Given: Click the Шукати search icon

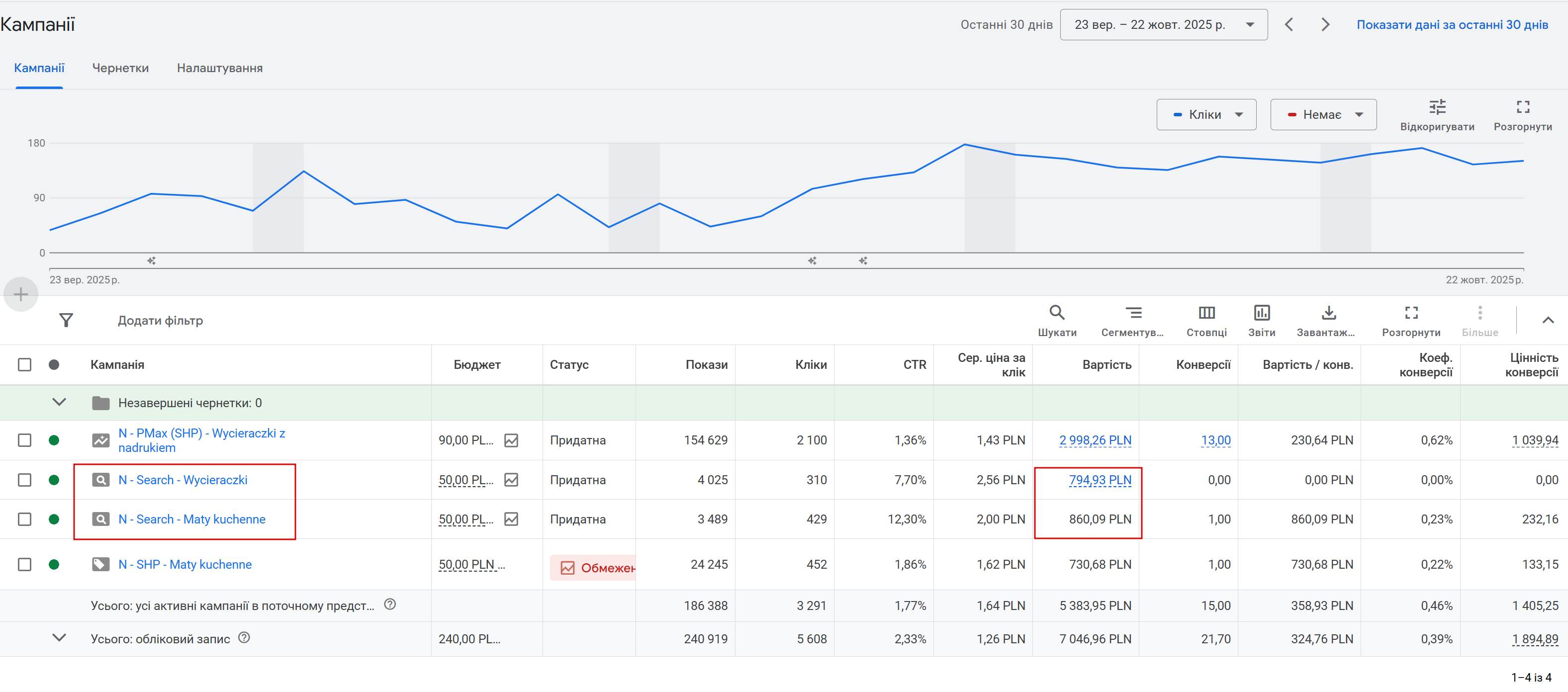Looking at the screenshot, I should pyautogui.click(x=1057, y=313).
